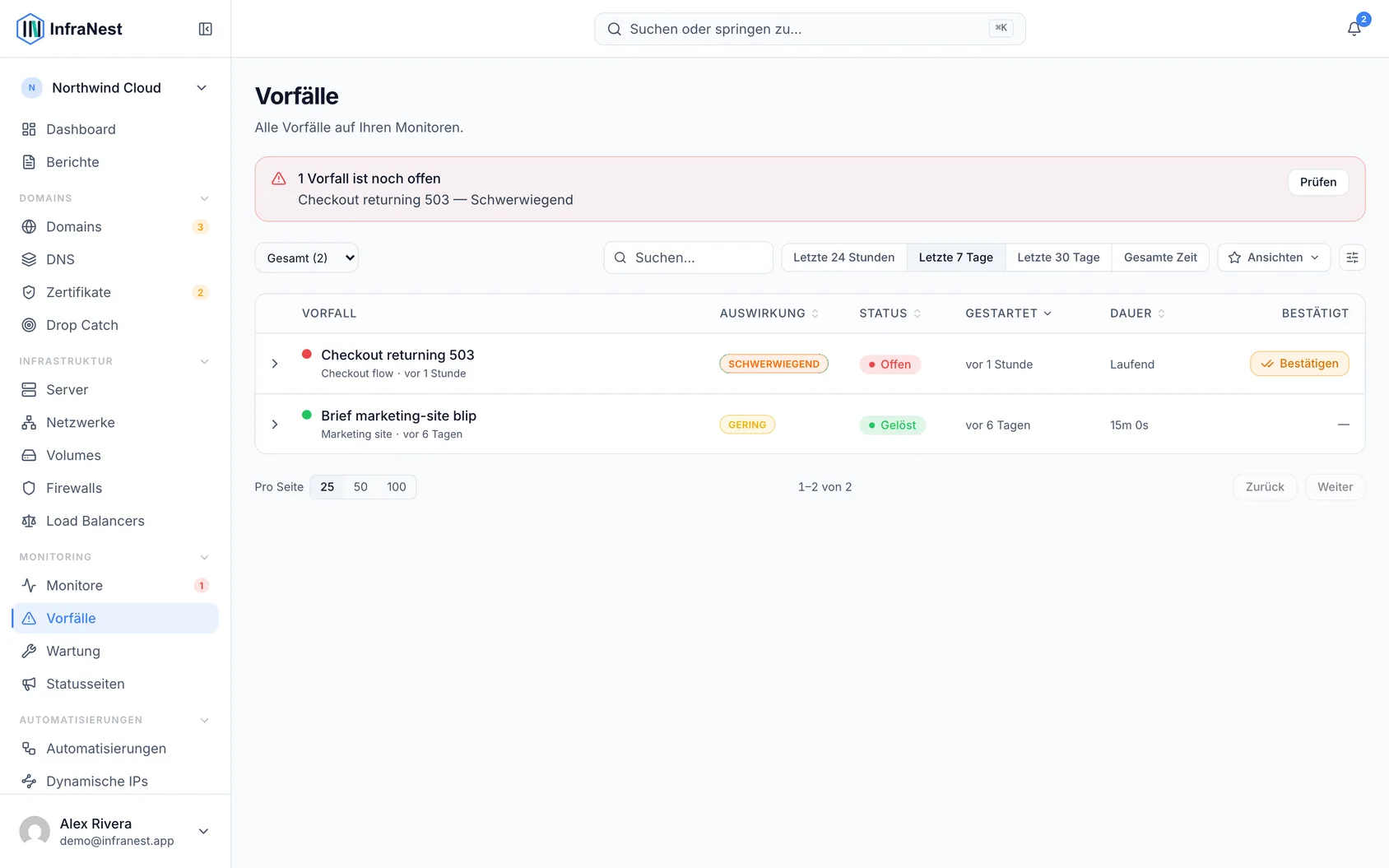
Task: Open the Gesamt (2) filter dropdown
Action: (x=306, y=258)
